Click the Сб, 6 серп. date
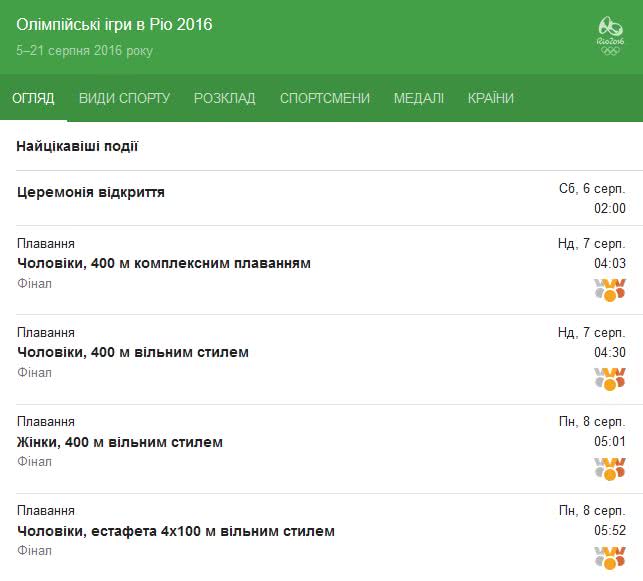The image size is (643, 581). pyautogui.click(x=592, y=189)
